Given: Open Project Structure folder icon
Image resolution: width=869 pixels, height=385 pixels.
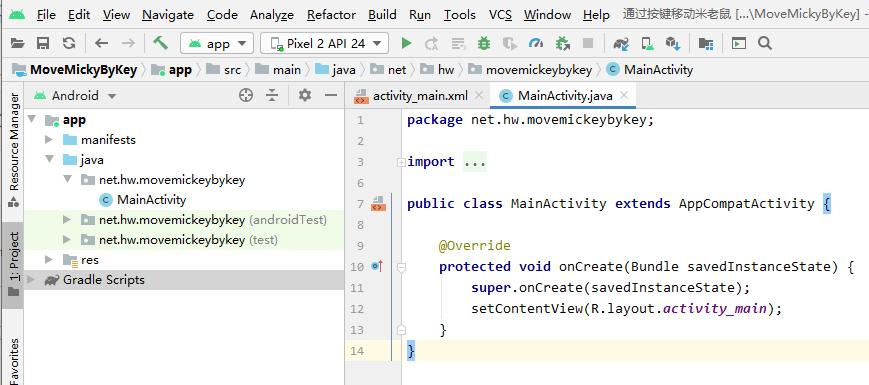Looking at the screenshot, I should [706, 43].
